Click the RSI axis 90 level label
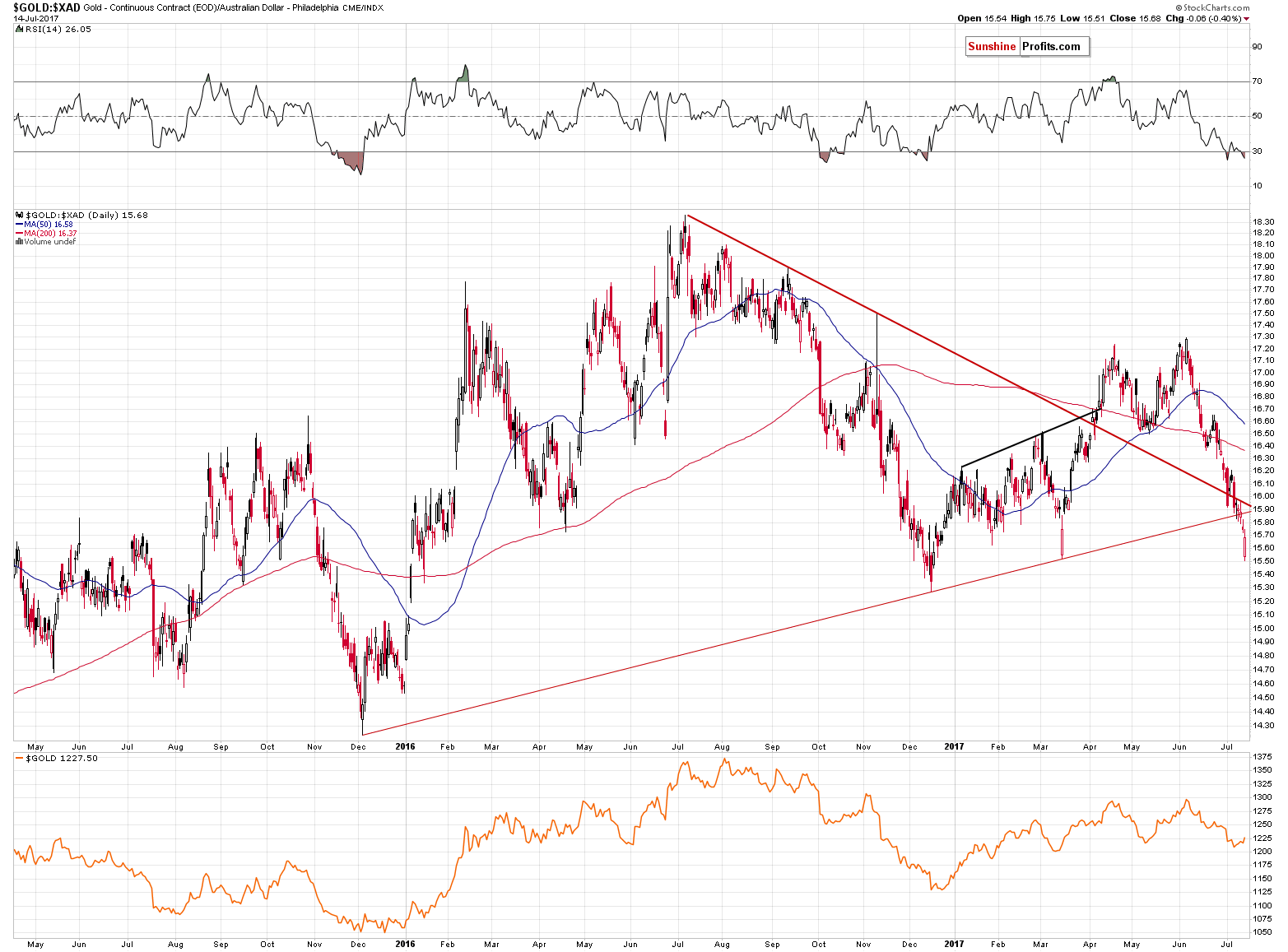Viewport: 1288px width, 952px height. (1257, 46)
